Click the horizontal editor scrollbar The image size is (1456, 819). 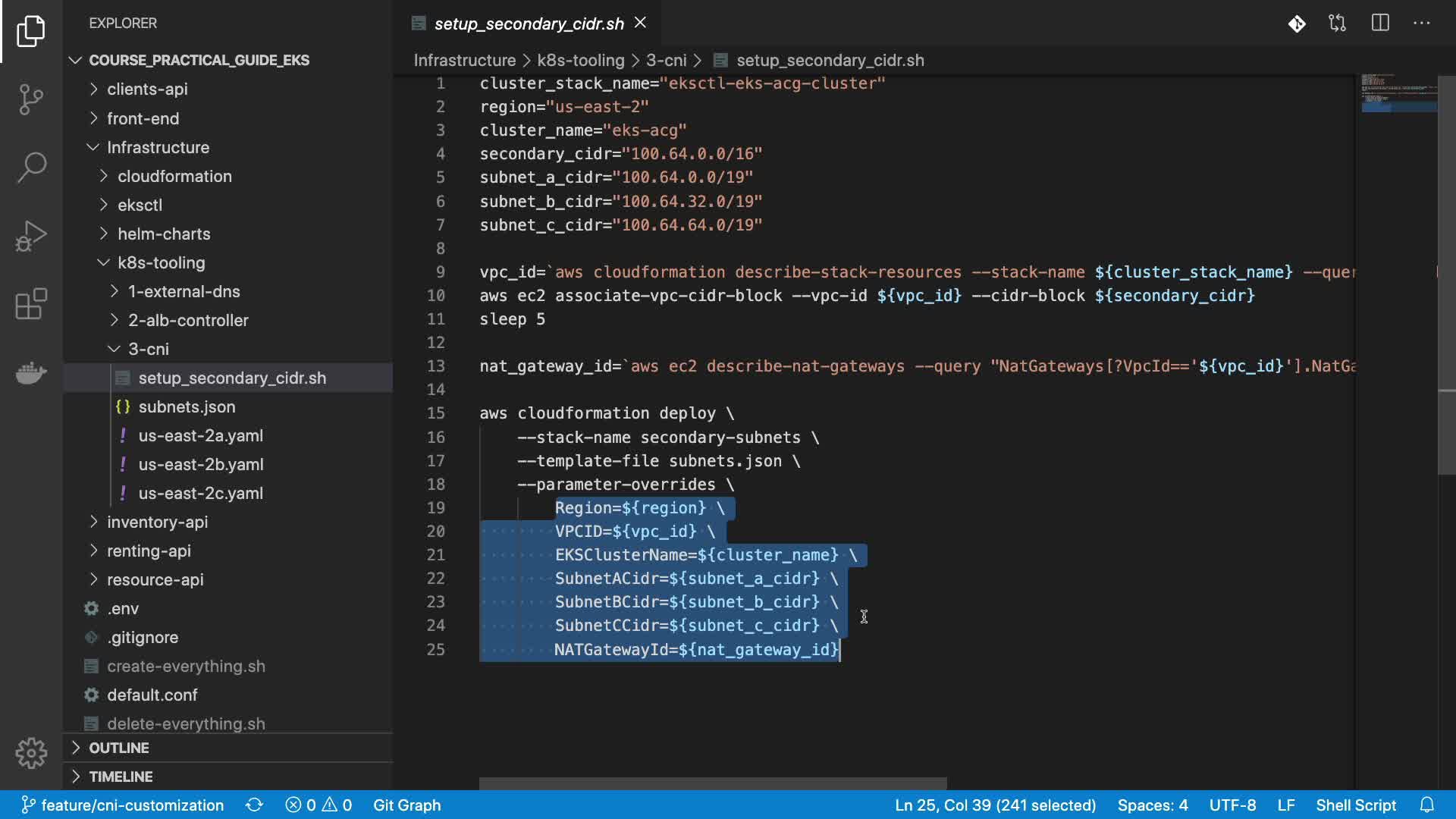pyautogui.click(x=713, y=783)
